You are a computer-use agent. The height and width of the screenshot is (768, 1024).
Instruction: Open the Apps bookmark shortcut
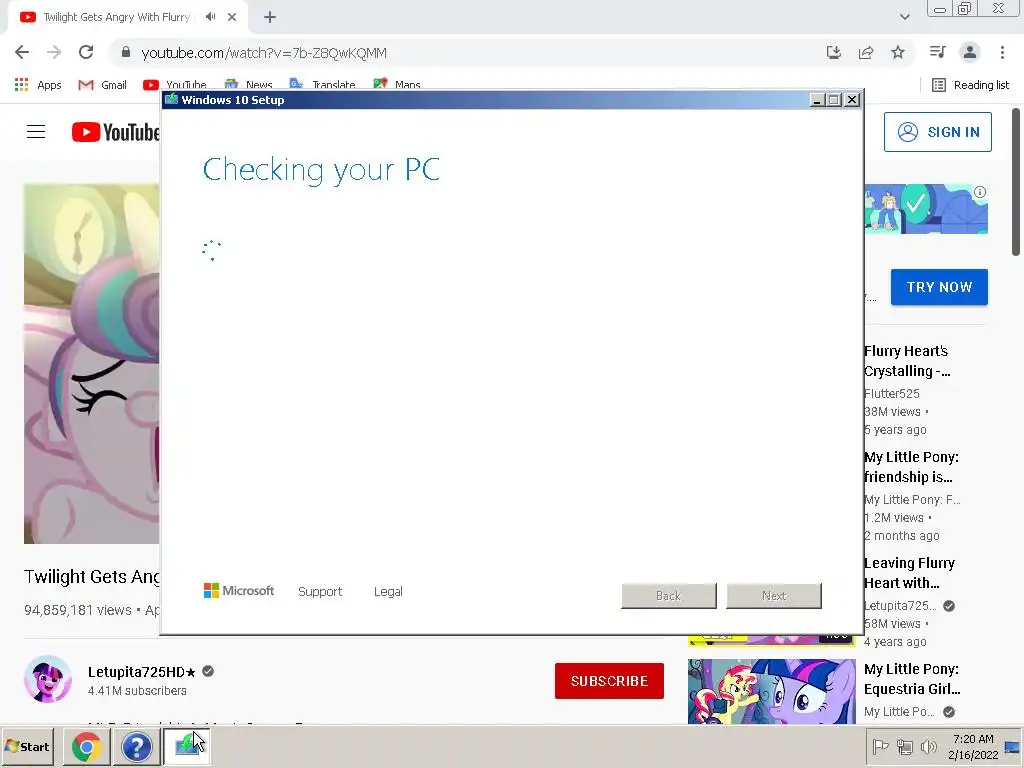pyautogui.click(x=38, y=85)
